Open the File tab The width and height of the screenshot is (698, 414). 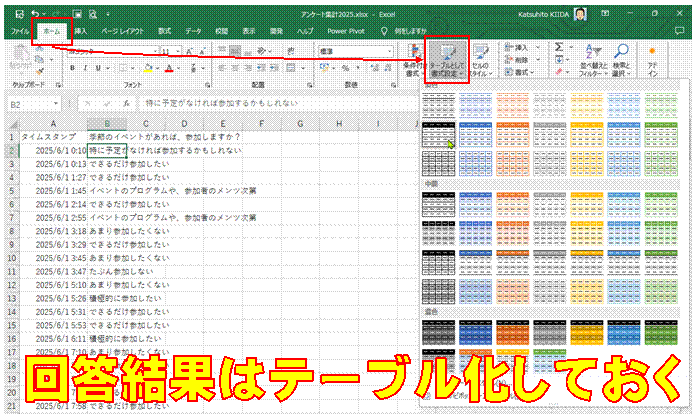20,31
